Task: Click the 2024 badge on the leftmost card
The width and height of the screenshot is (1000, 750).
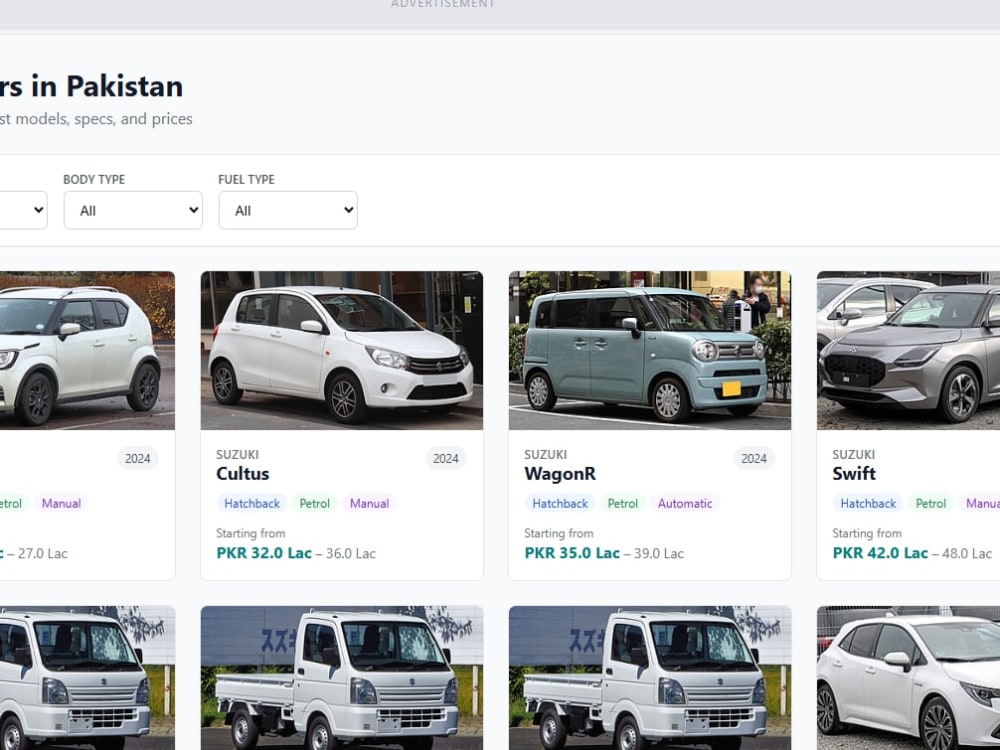Action: pyautogui.click(x=138, y=459)
